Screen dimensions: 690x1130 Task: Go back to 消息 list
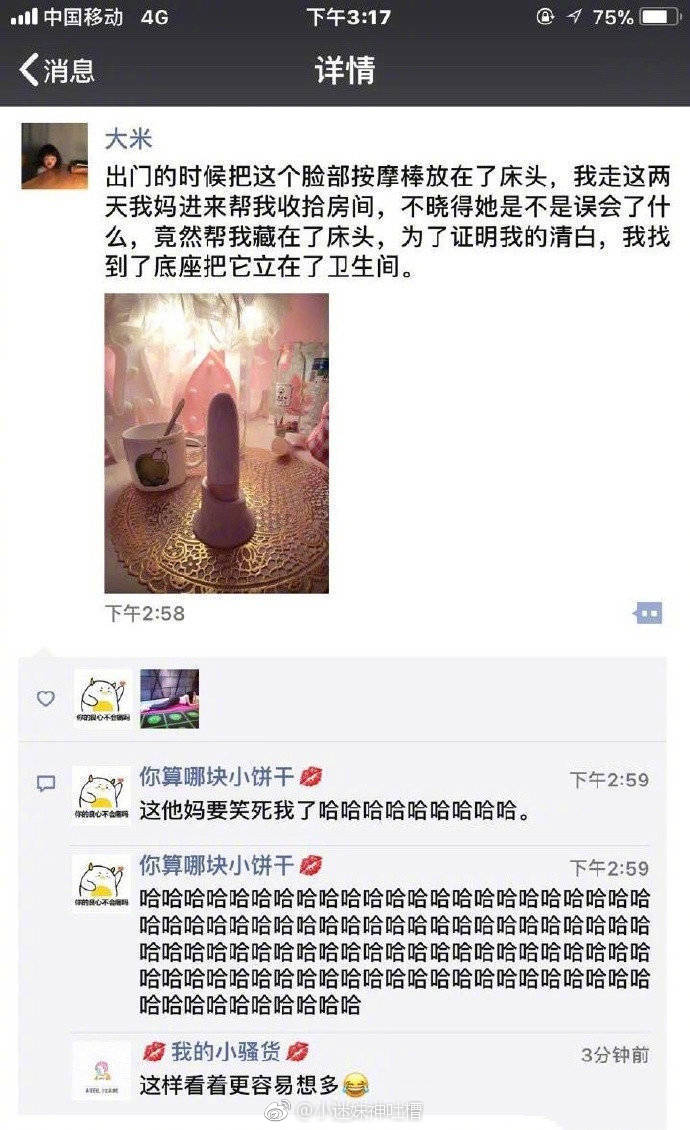(x=57, y=71)
